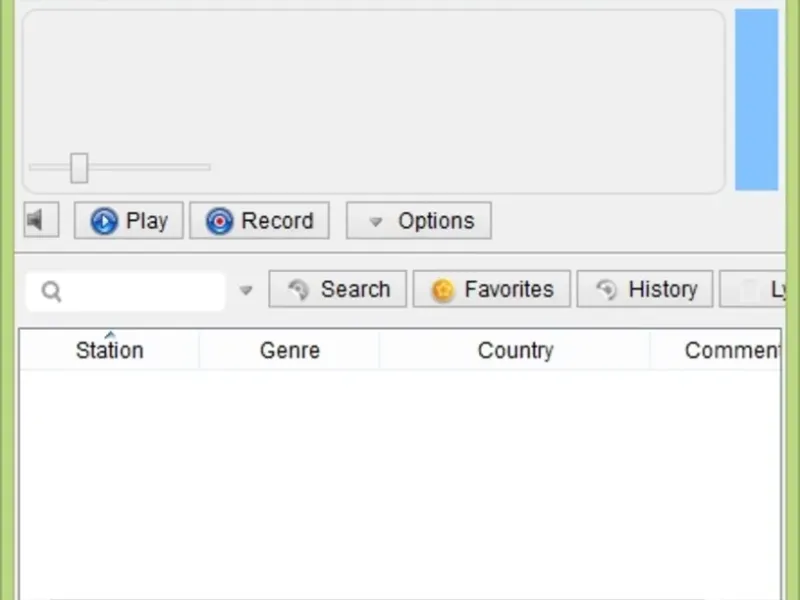Sort stations by the Country column header
This screenshot has height=600, width=800.
[x=515, y=351]
